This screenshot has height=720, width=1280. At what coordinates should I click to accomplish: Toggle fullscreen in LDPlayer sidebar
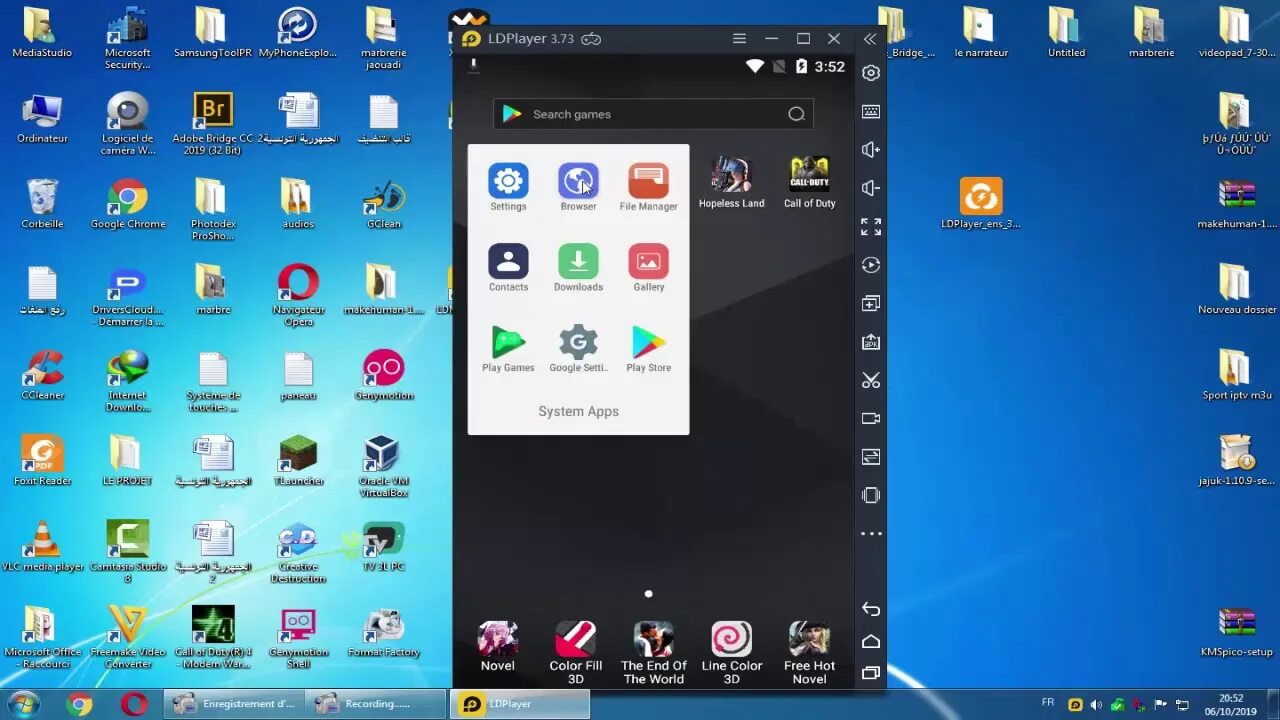871,227
